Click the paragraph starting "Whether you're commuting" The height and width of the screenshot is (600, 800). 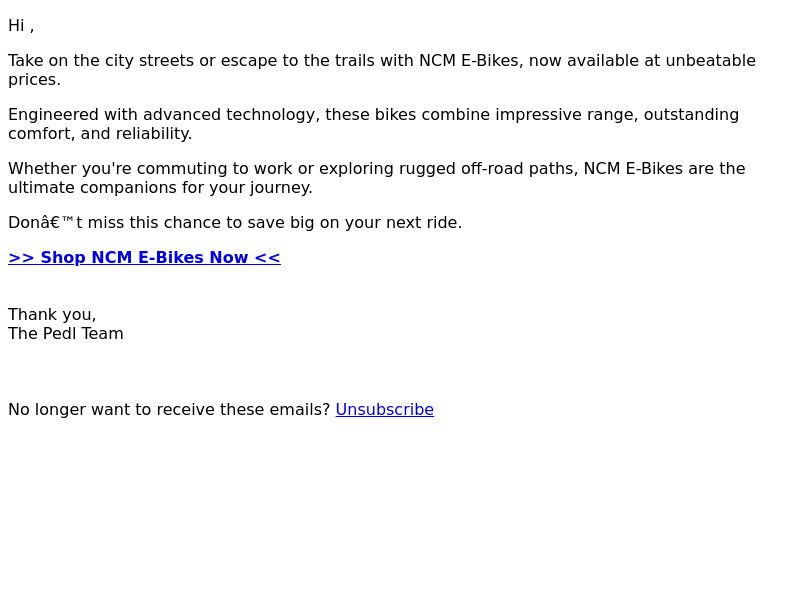(x=377, y=178)
